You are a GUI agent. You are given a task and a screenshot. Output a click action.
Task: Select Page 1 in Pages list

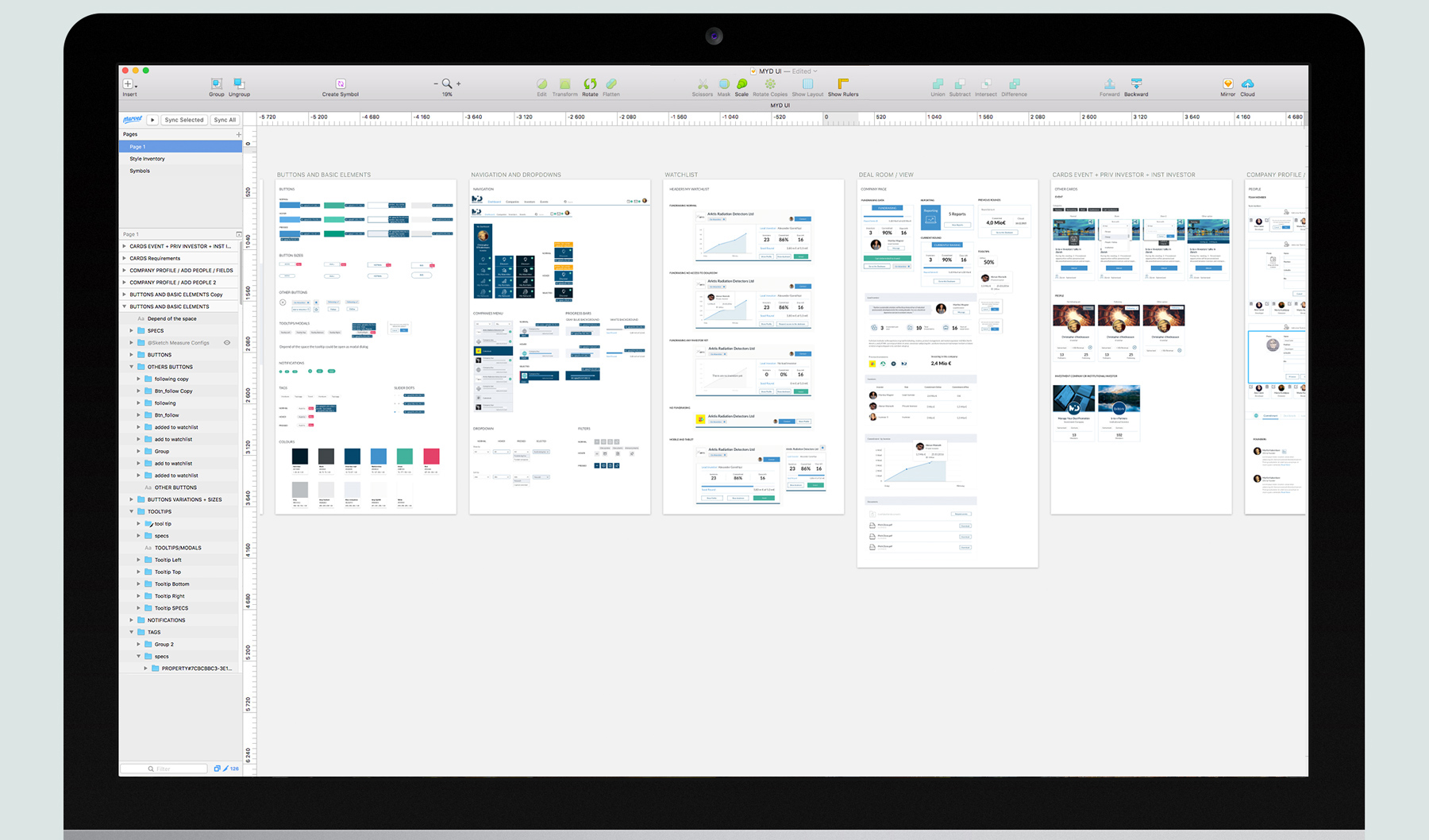(x=180, y=147)
